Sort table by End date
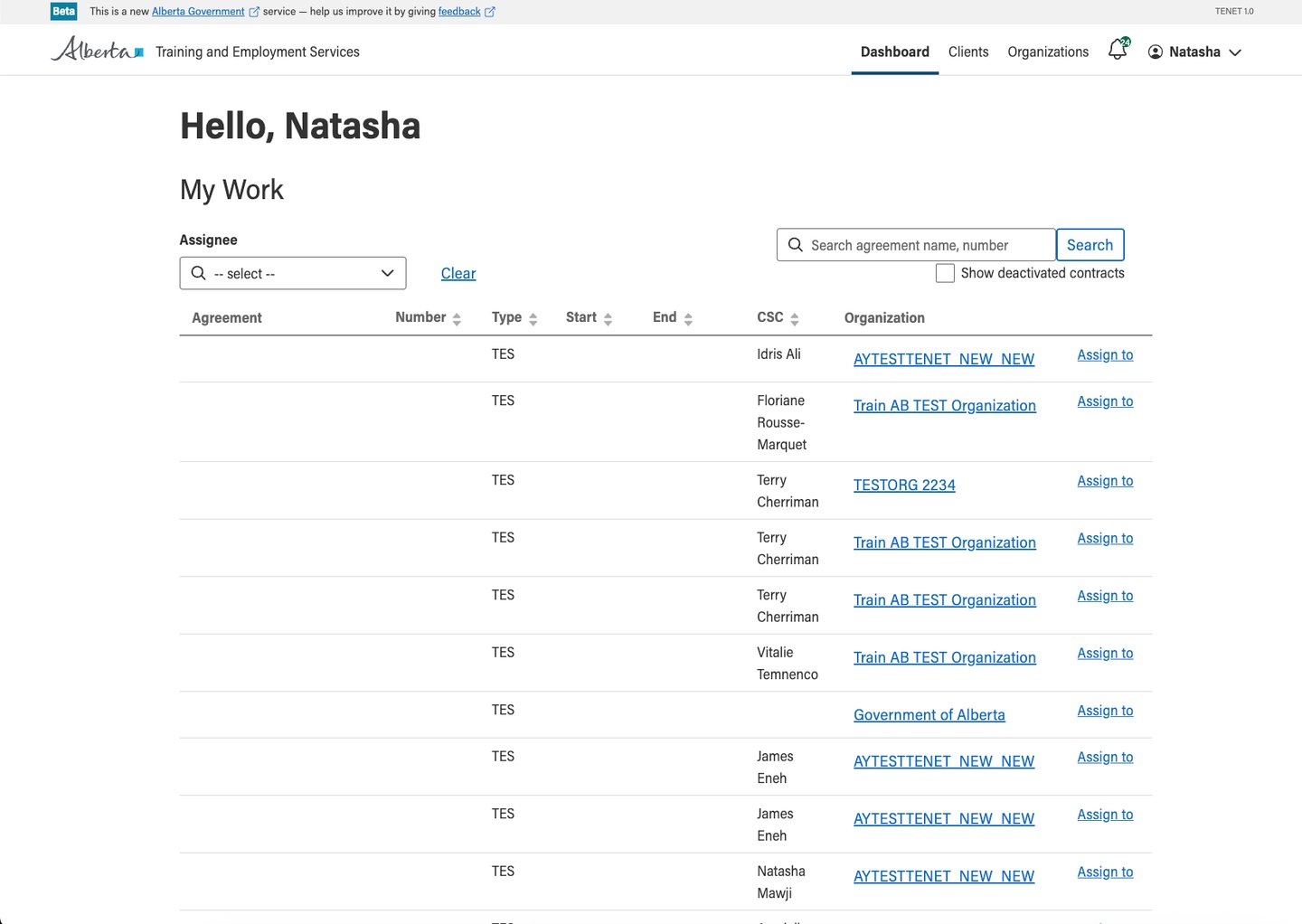This screenshot has height=924, width=1302. click(x=688, y=318)
